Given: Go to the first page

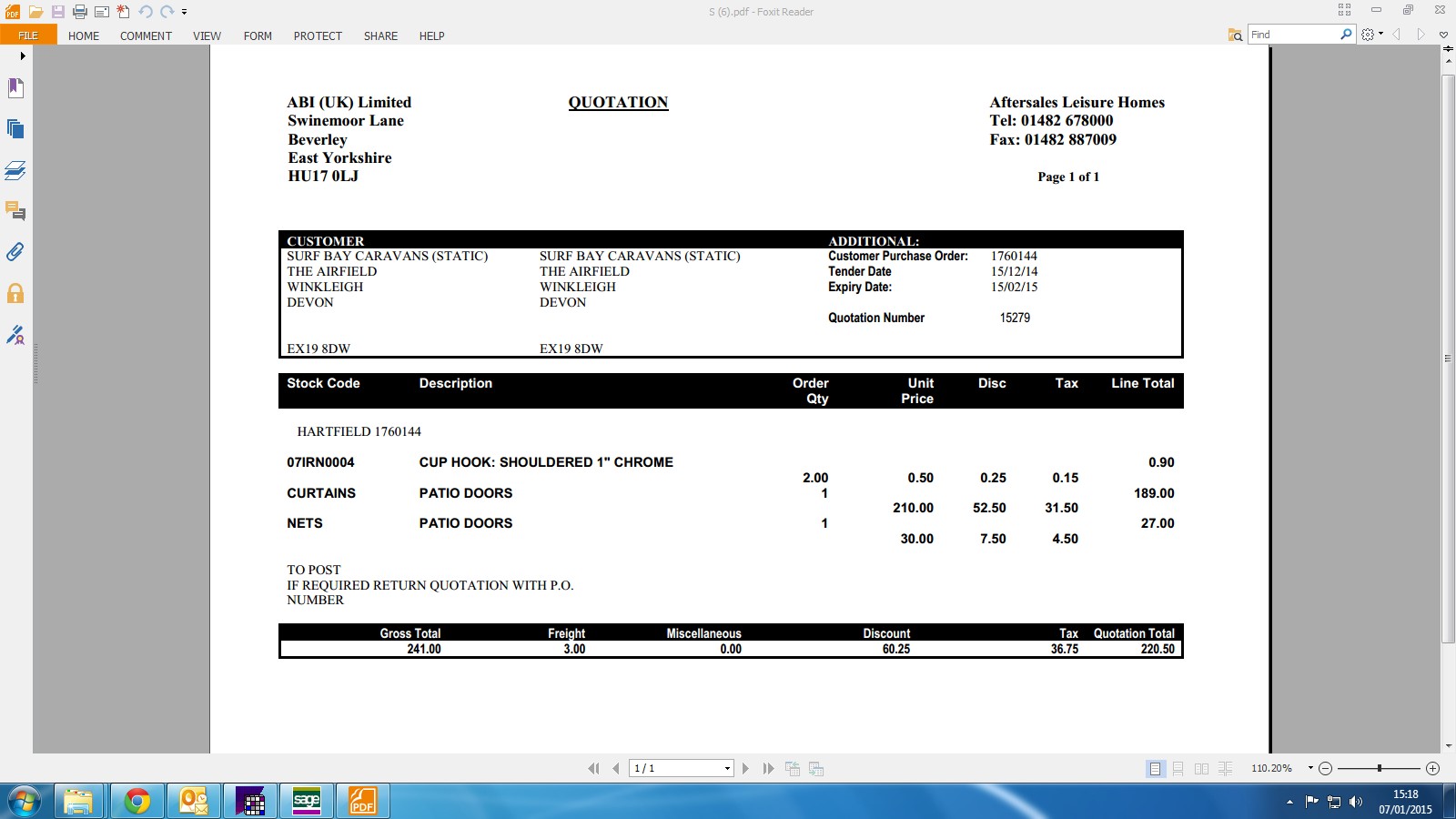Looking at the screenshot, I should 594,769.
